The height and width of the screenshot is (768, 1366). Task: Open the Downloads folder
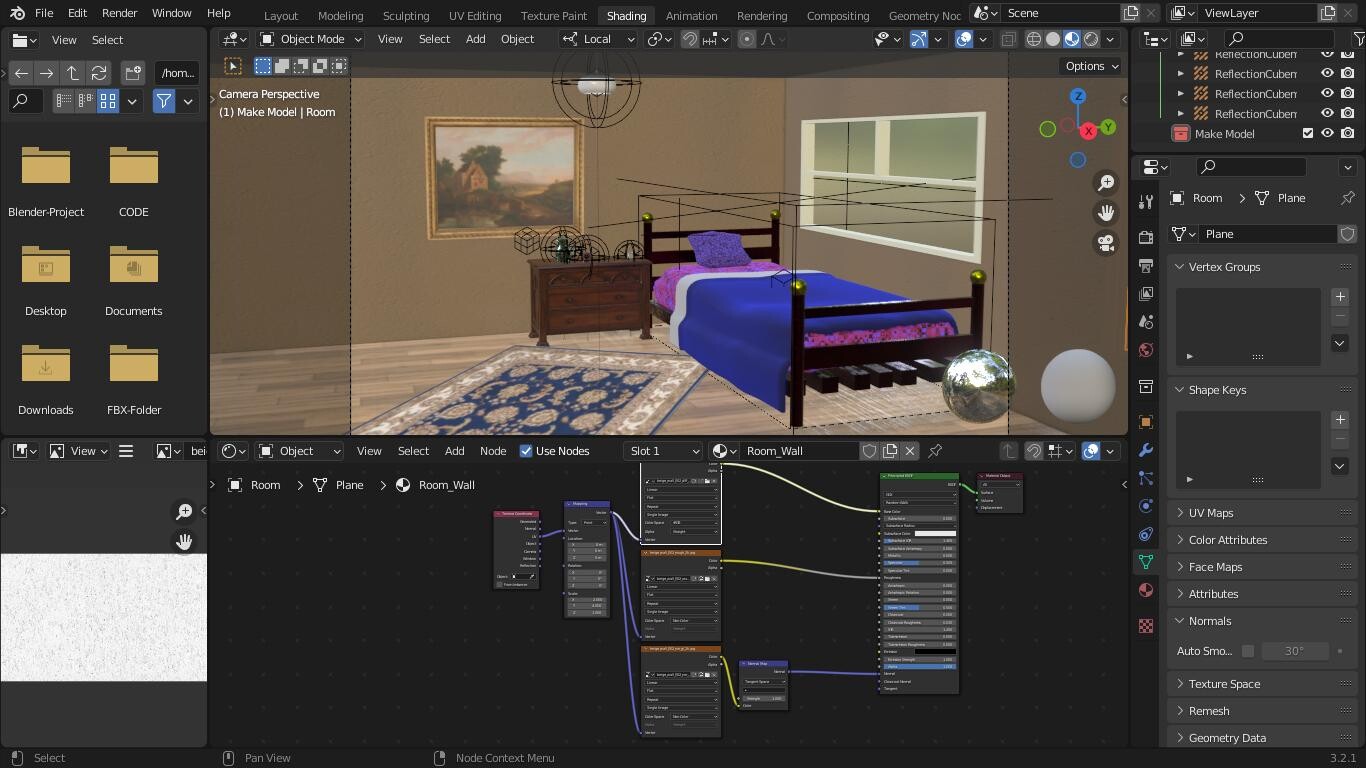[46, 379]
